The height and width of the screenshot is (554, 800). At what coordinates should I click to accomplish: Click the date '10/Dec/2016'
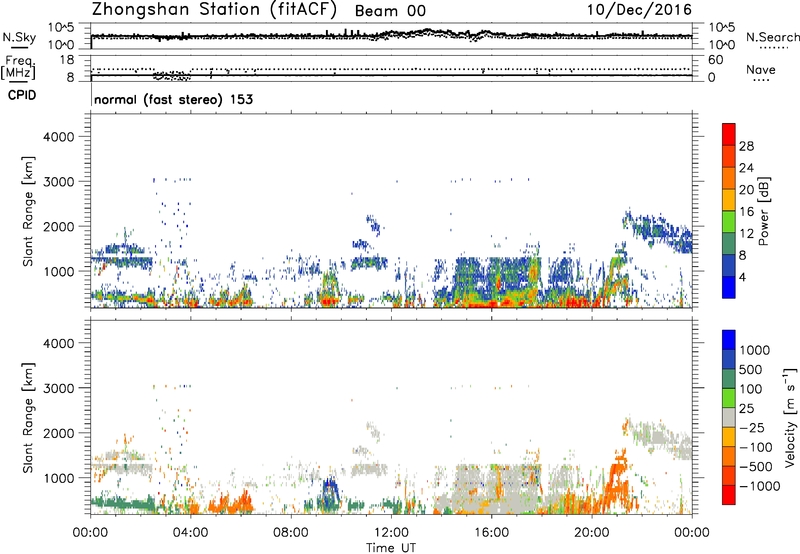(x=639, y=10)
